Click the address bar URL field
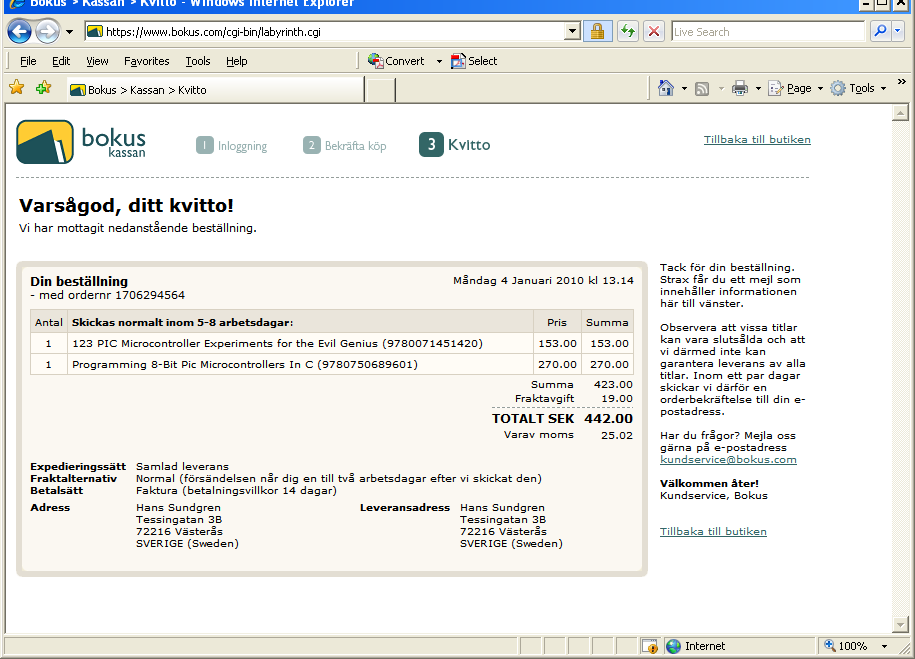The image size is (915, 659). pos(324,32)
